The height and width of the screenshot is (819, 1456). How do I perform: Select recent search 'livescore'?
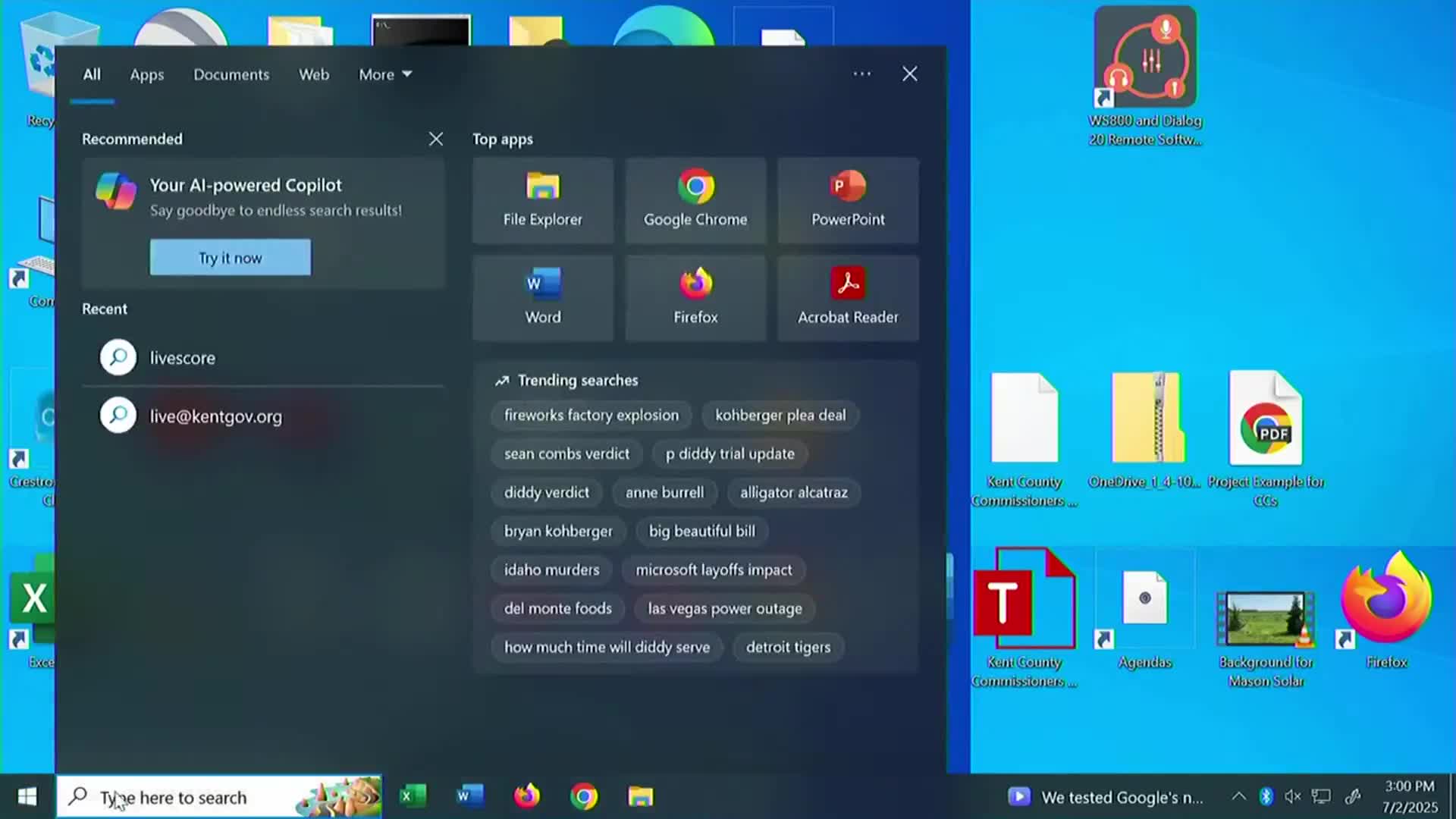coord(182,358)
